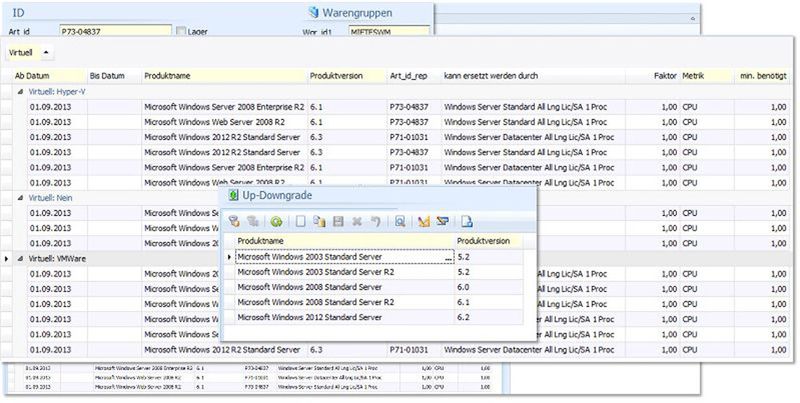Click the 'Up-Downgrade' popup title text
Image resolution: width=800 pixels, height=403 pixels.
[x=277, y=195]
